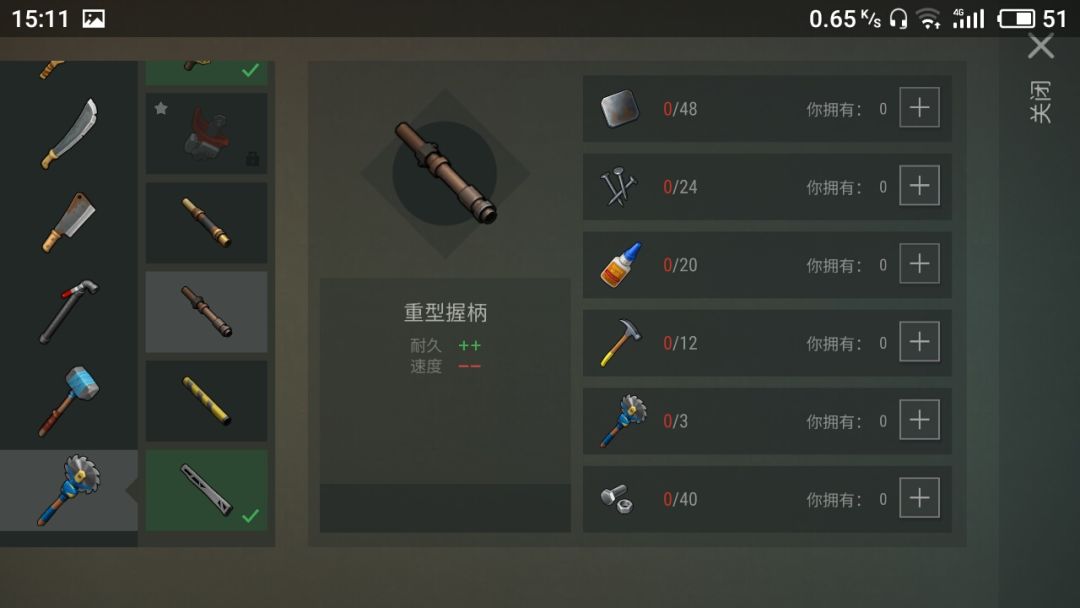Select the heavy grip brown handle option
Viewport: 1080px width, 608px height.
[207, 312]
